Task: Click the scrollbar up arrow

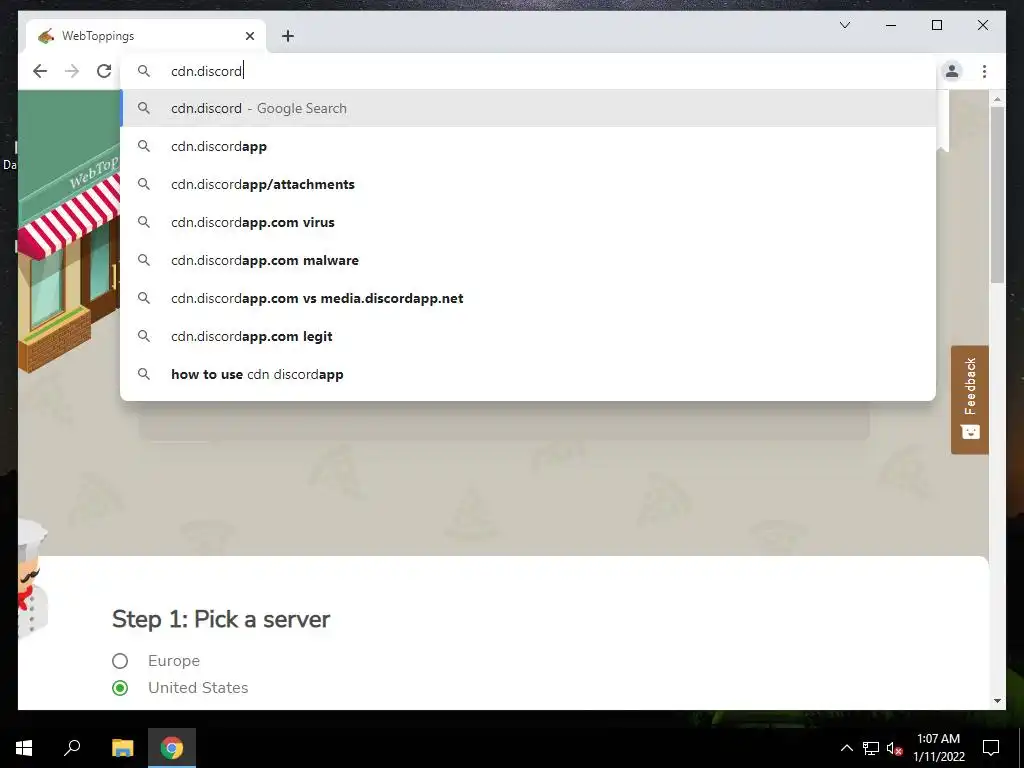Action: [x=997, y=99]
